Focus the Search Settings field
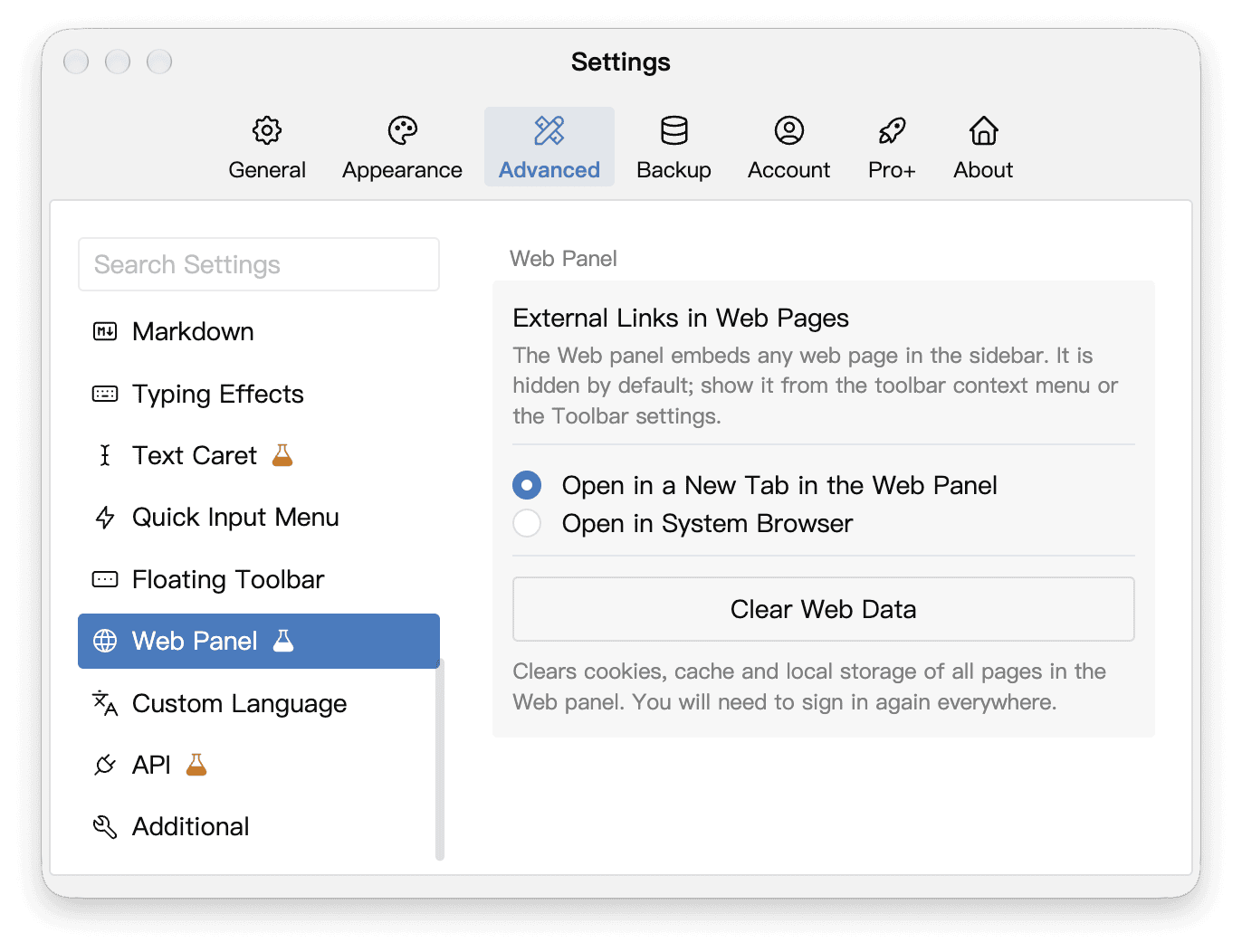 (259, 264)
